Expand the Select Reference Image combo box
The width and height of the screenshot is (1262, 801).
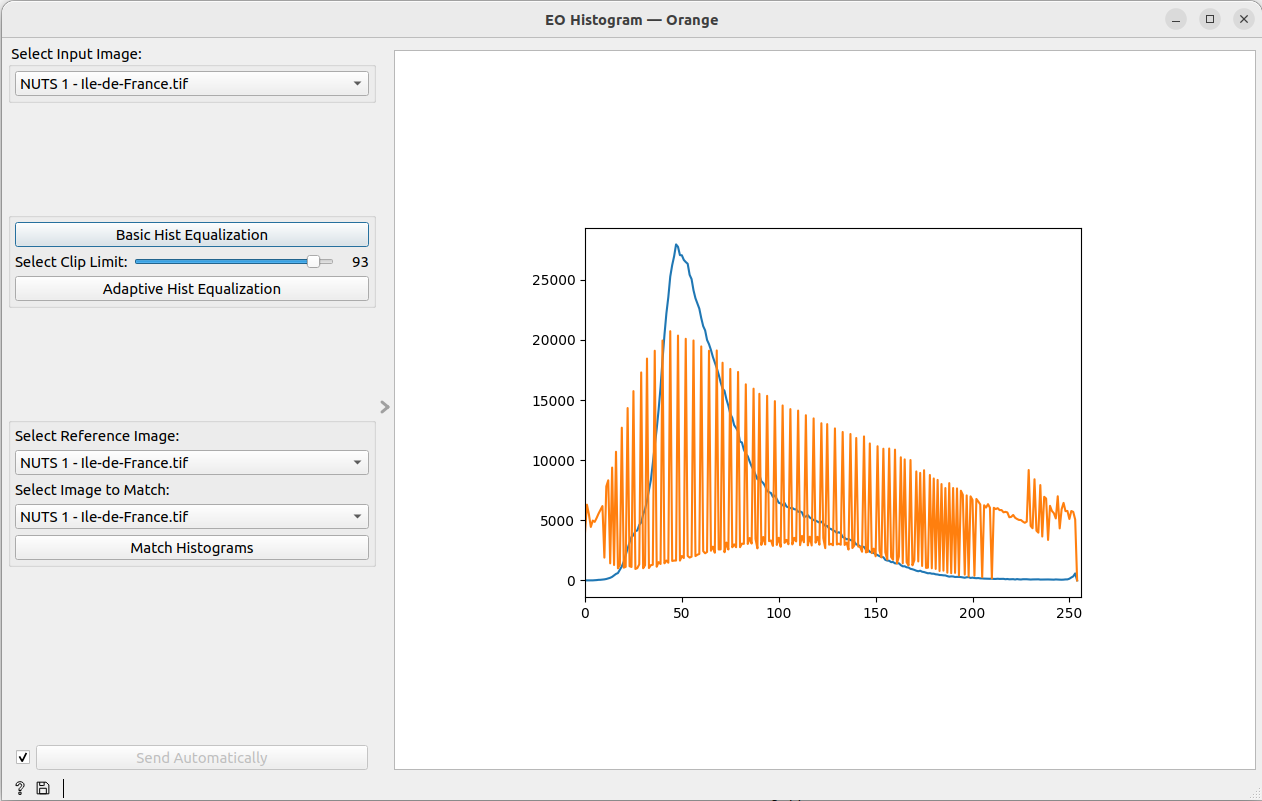coord(192,463)
